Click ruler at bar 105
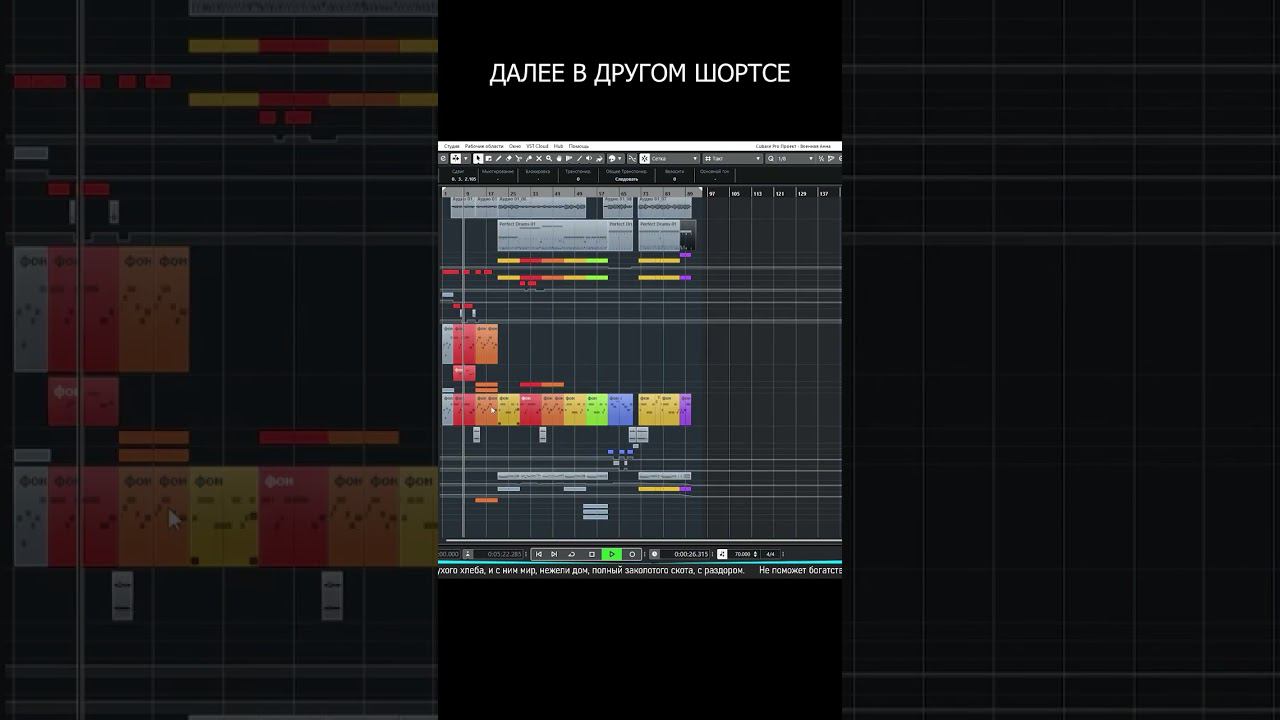1280x720 pixels. 735,193
